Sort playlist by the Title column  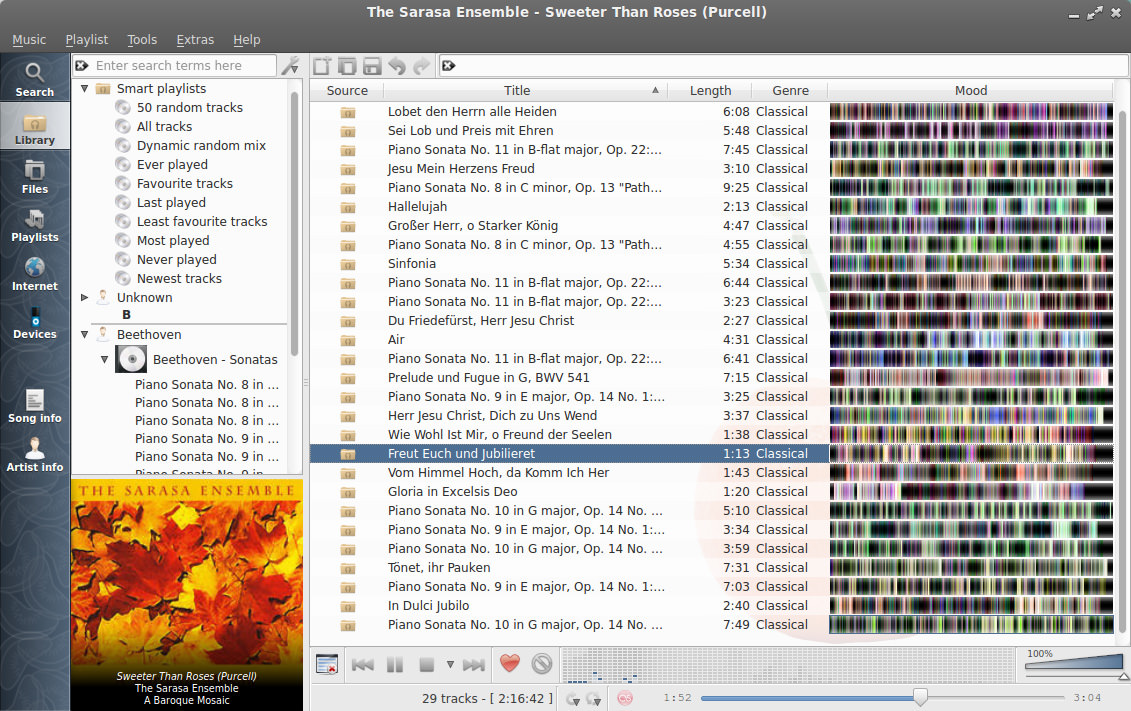[525, 90]
